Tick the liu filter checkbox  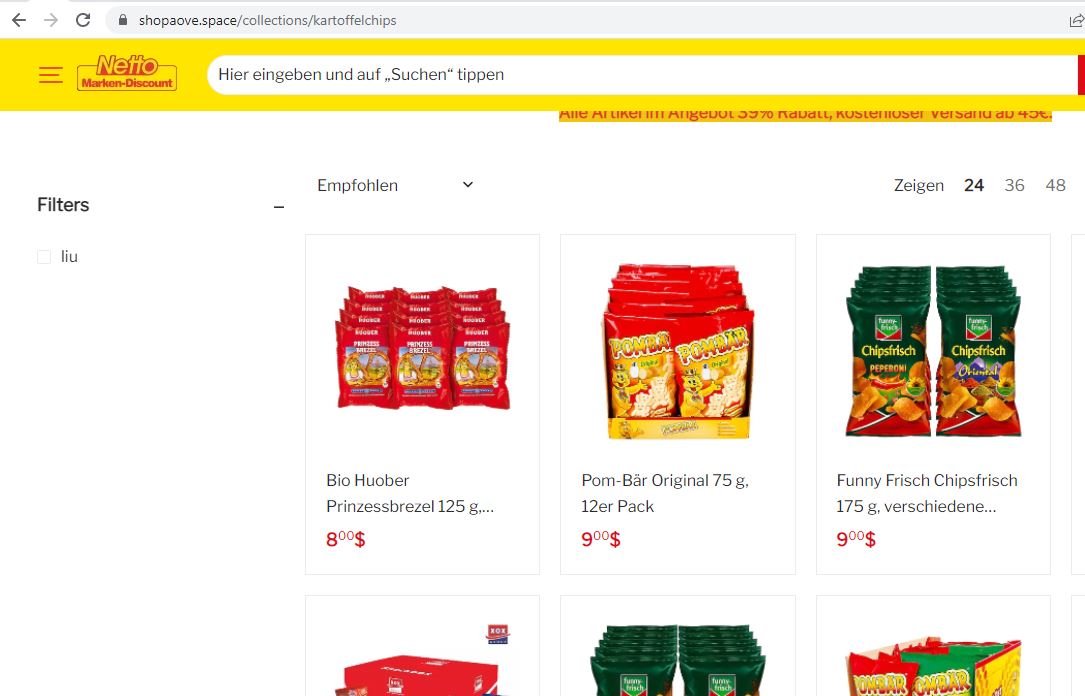[x=44, y=257]
